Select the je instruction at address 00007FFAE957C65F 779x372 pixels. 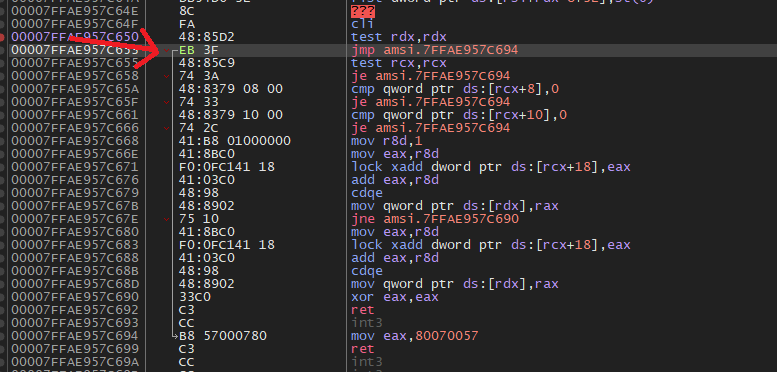click(430, 102)
